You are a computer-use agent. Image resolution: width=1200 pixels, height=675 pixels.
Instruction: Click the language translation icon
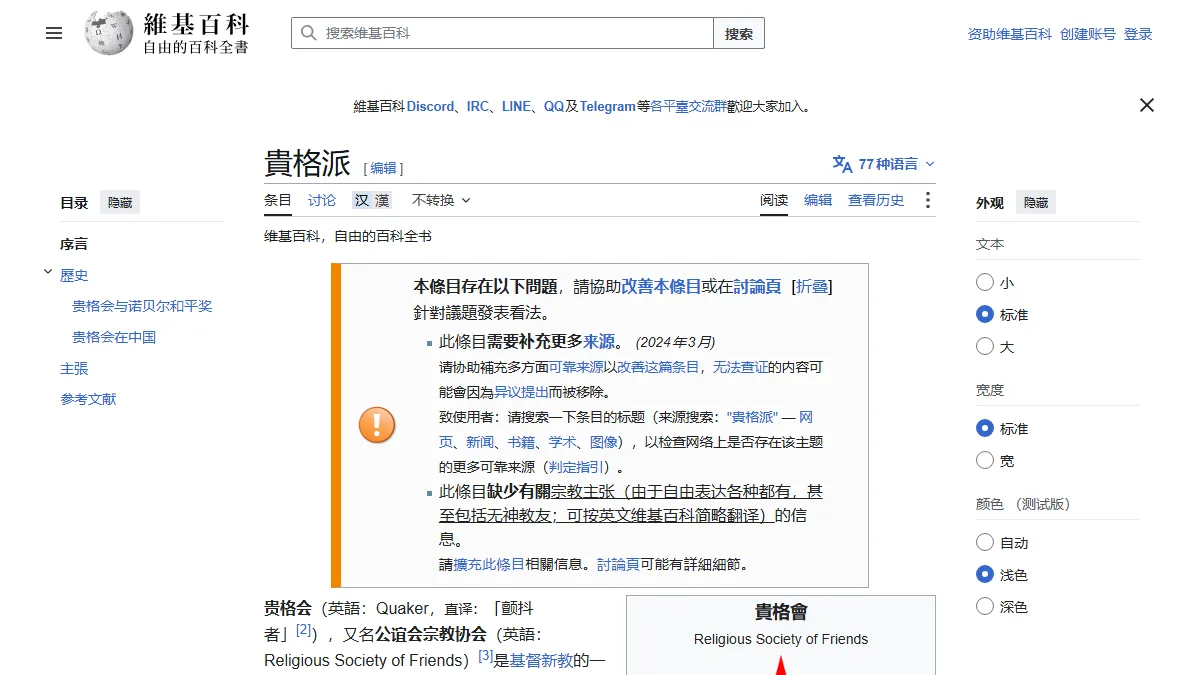pyautogui.click(x=842, y=164)
